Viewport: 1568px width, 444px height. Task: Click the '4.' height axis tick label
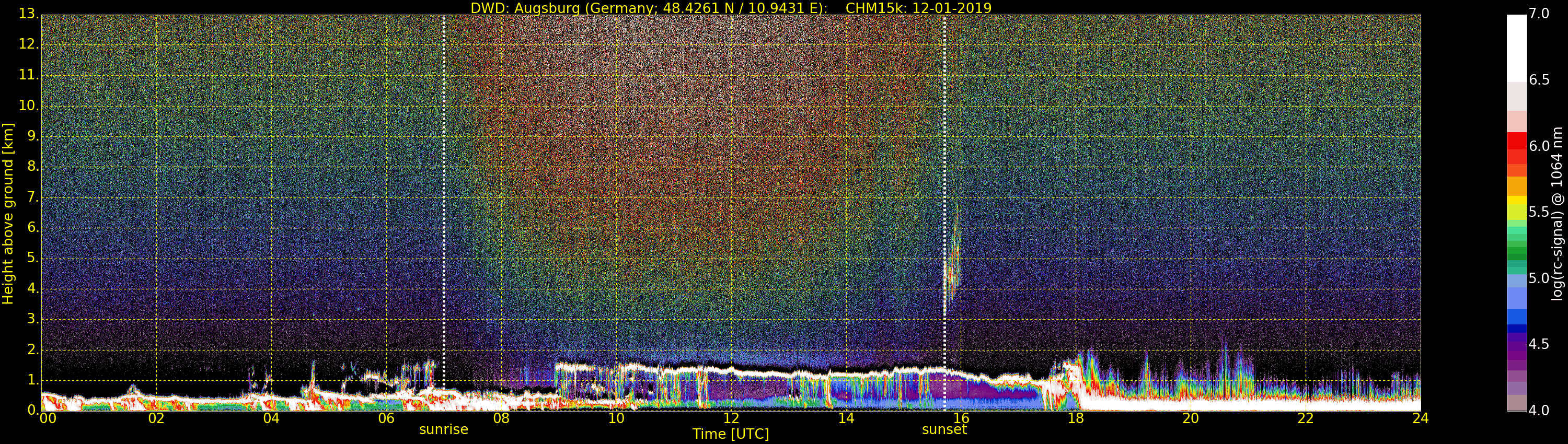coord(33,289)
